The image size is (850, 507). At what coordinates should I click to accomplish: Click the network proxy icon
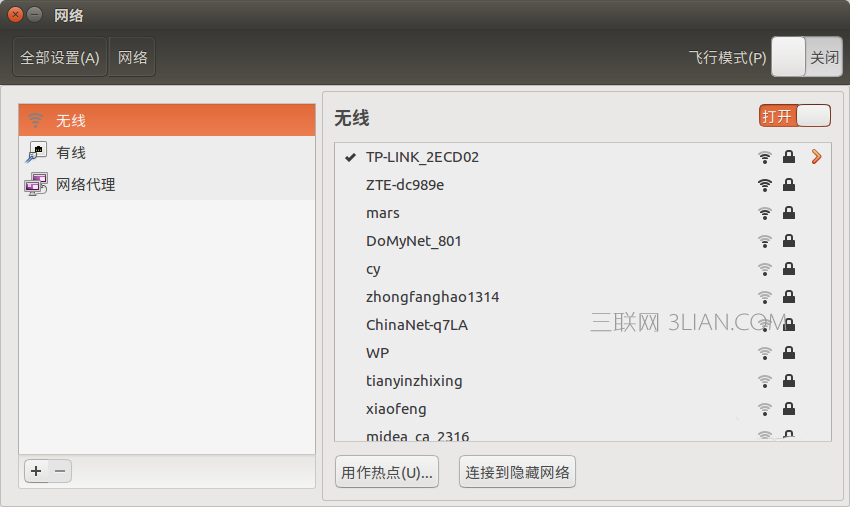(x=36, y=185)
